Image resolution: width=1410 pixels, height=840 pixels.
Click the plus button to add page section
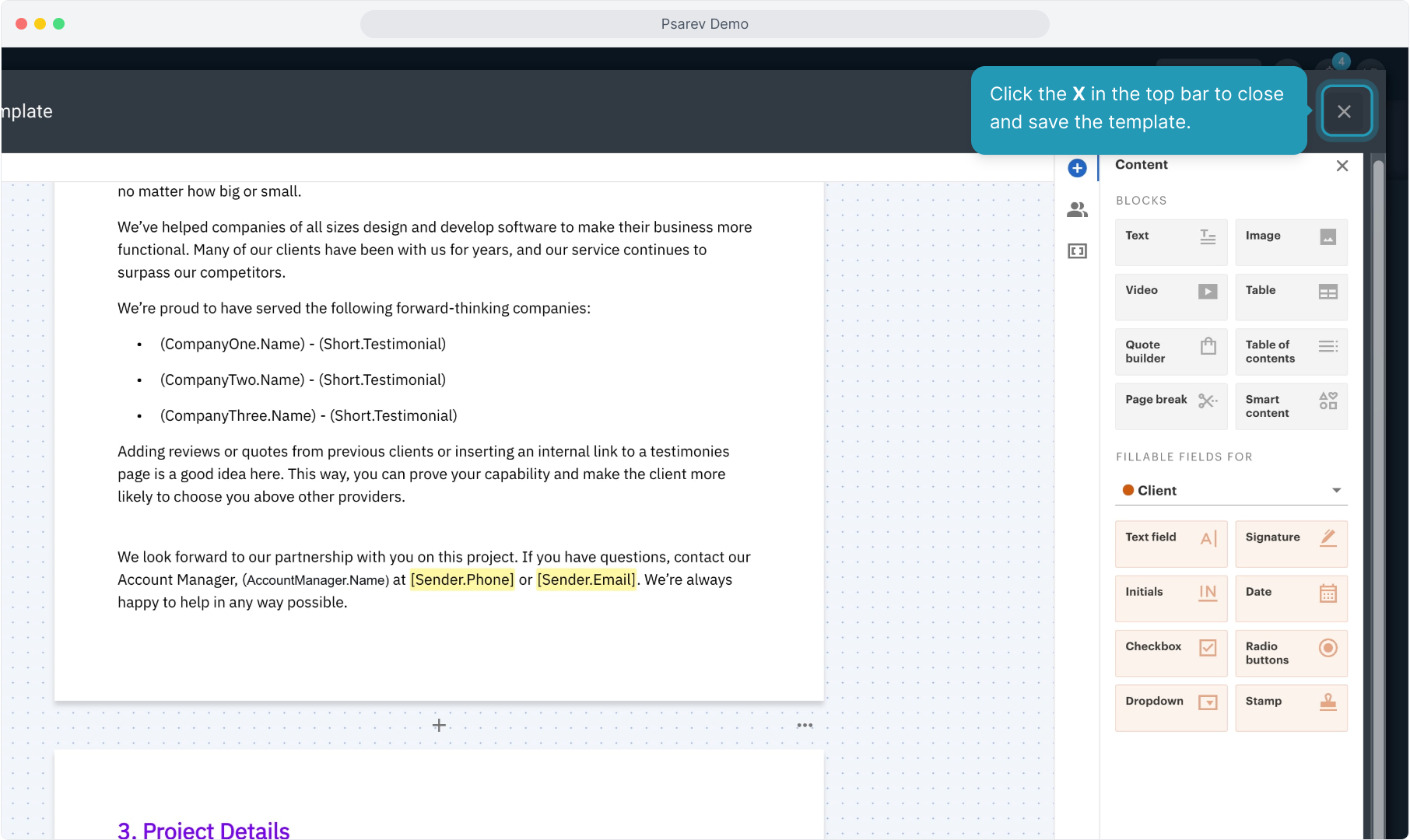[x=439, y=725]
